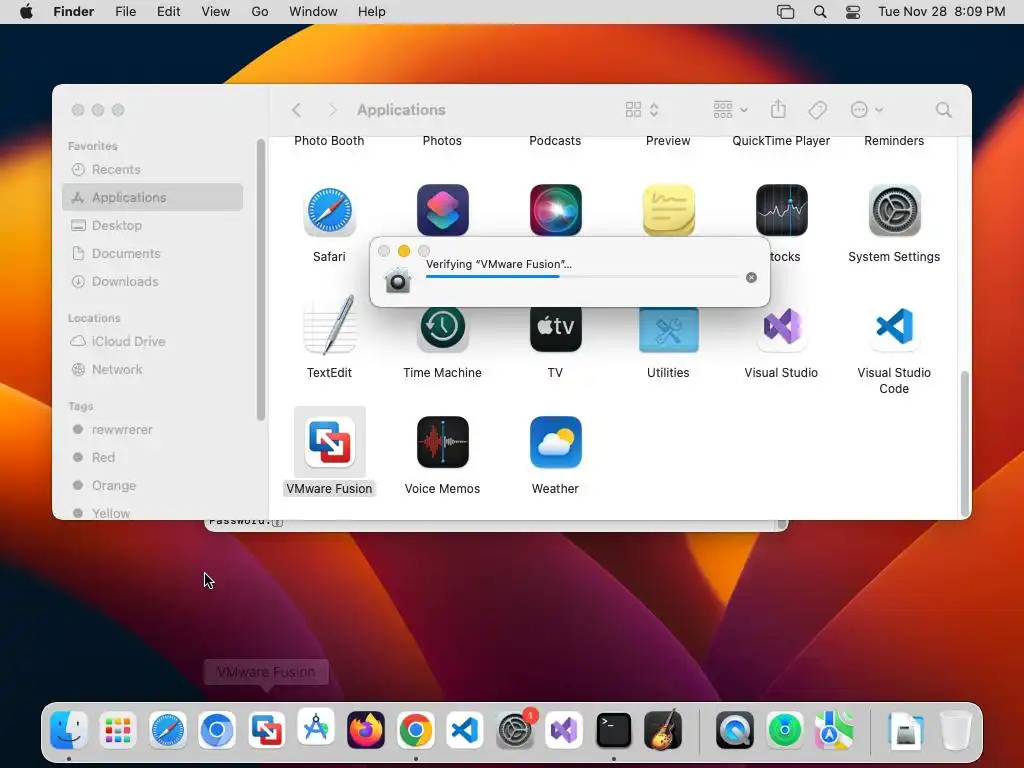Select Recents in the Finder sidebar
Screen dimensions: 1024x768
click(153, 169)
